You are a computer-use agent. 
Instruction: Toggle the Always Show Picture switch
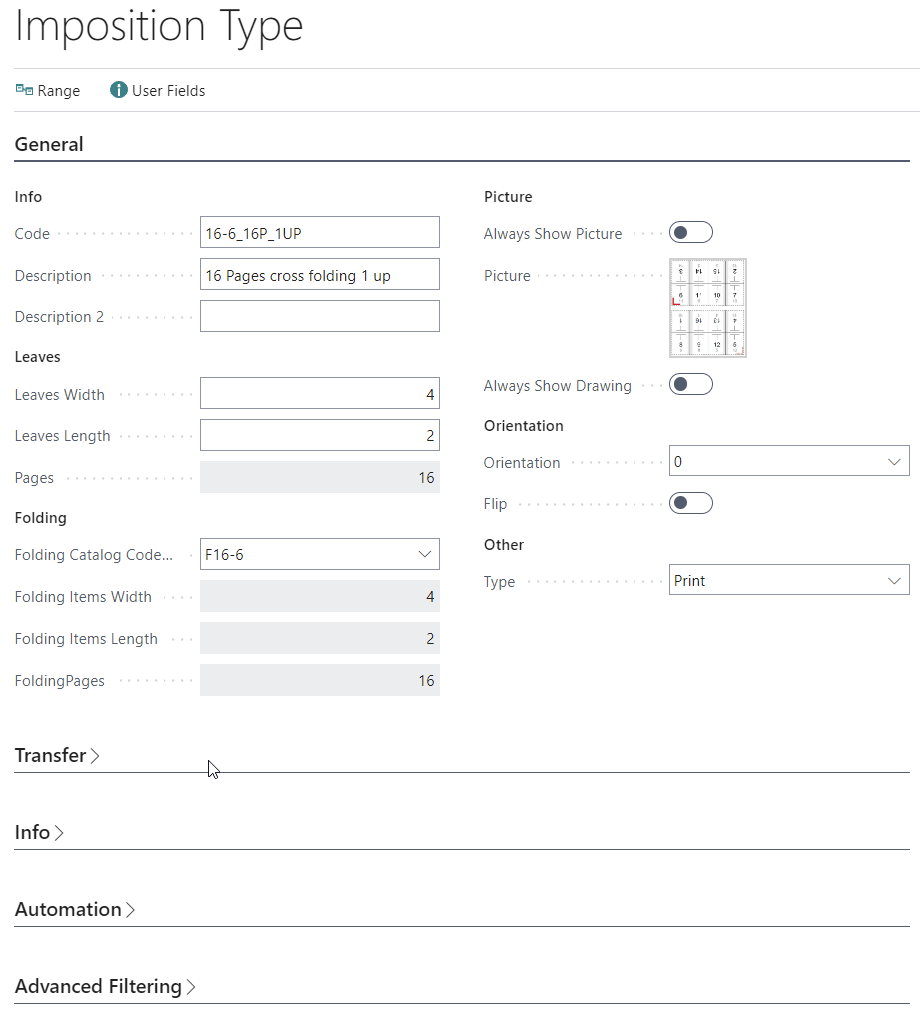pyautogui.click(x=690, y=233)
